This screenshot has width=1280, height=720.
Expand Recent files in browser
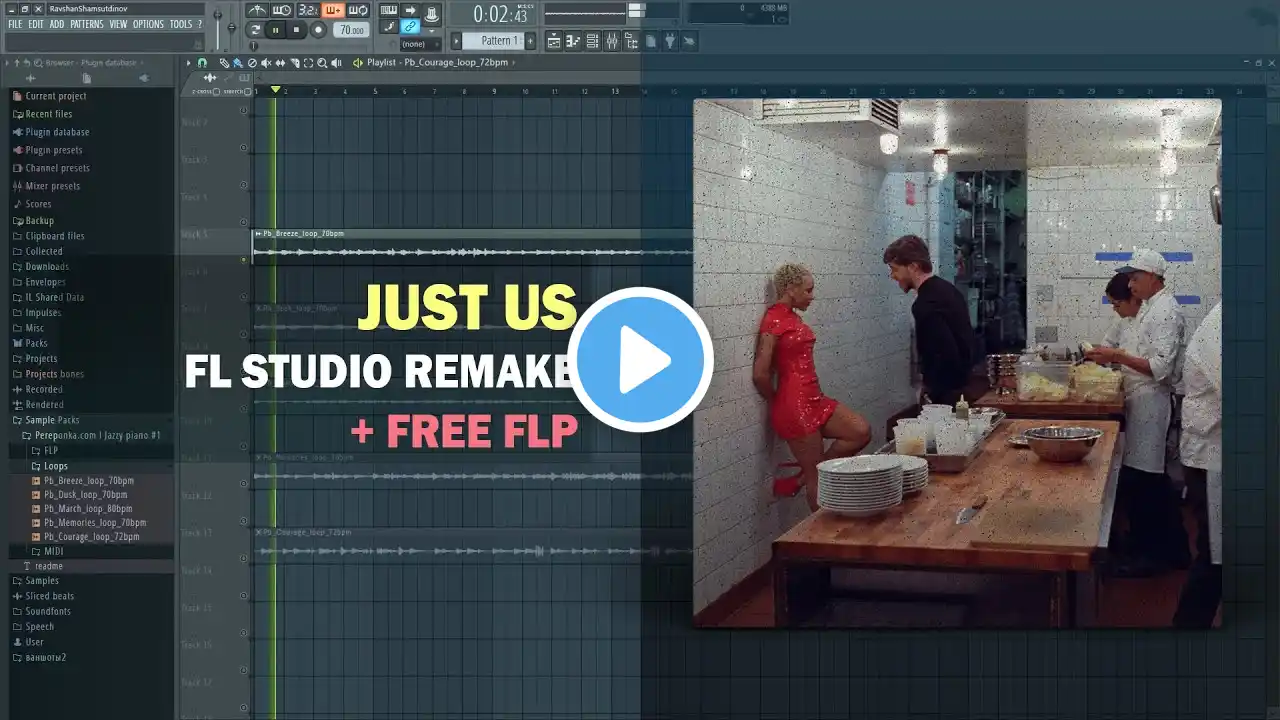click(x=49, y=114)
